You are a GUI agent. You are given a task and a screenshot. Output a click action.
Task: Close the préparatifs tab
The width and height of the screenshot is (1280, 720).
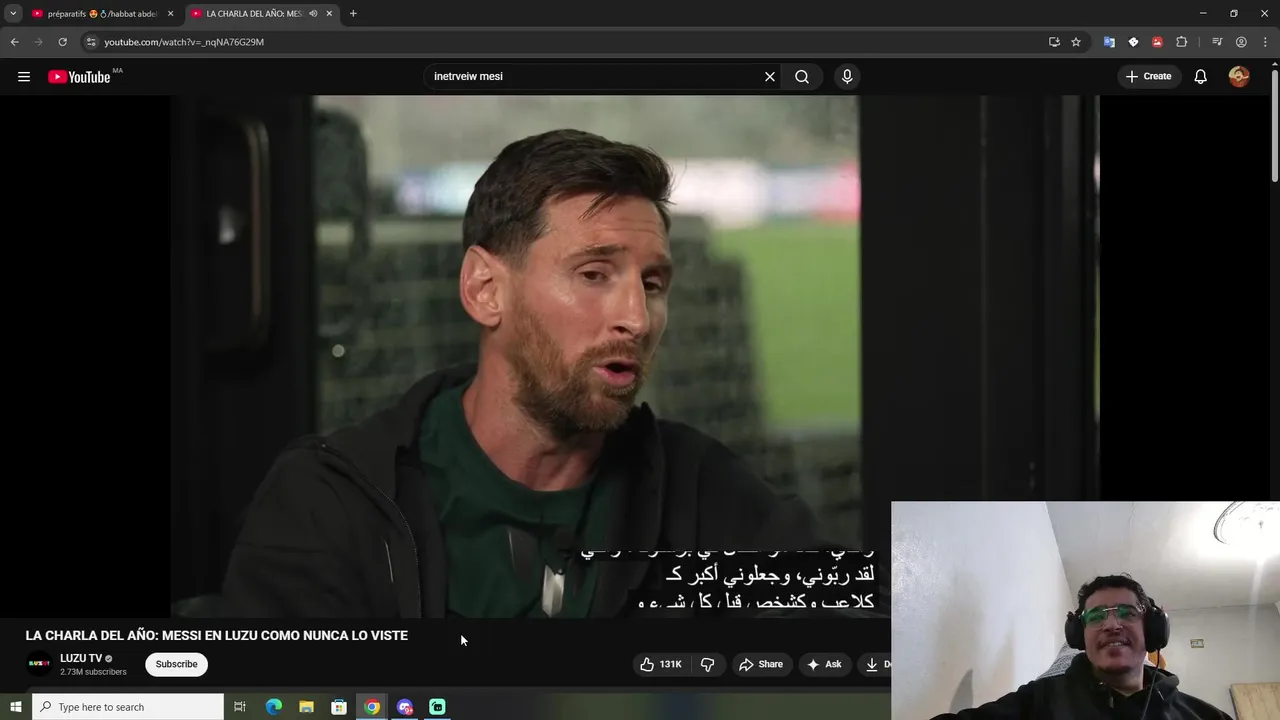click(x=170, y=14)
